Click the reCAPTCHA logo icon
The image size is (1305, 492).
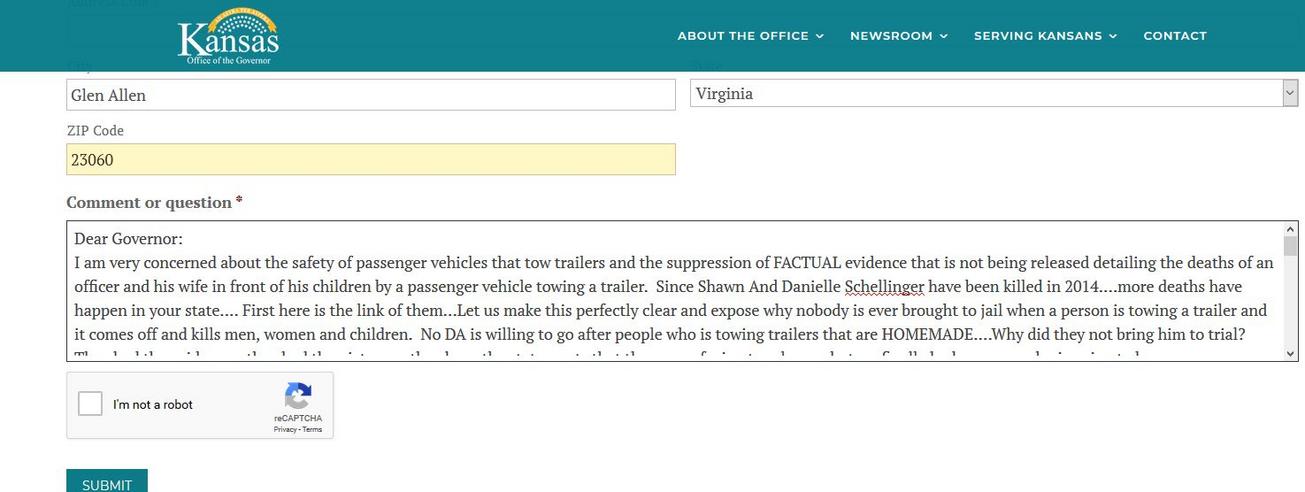click(x=298, y=396)
